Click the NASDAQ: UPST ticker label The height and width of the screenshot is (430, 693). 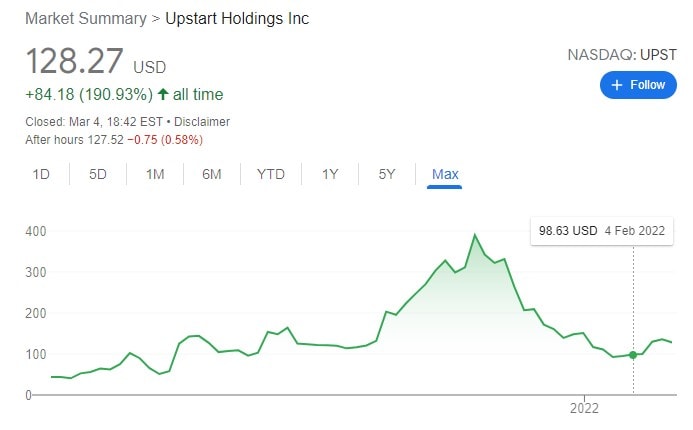point(622,56)
